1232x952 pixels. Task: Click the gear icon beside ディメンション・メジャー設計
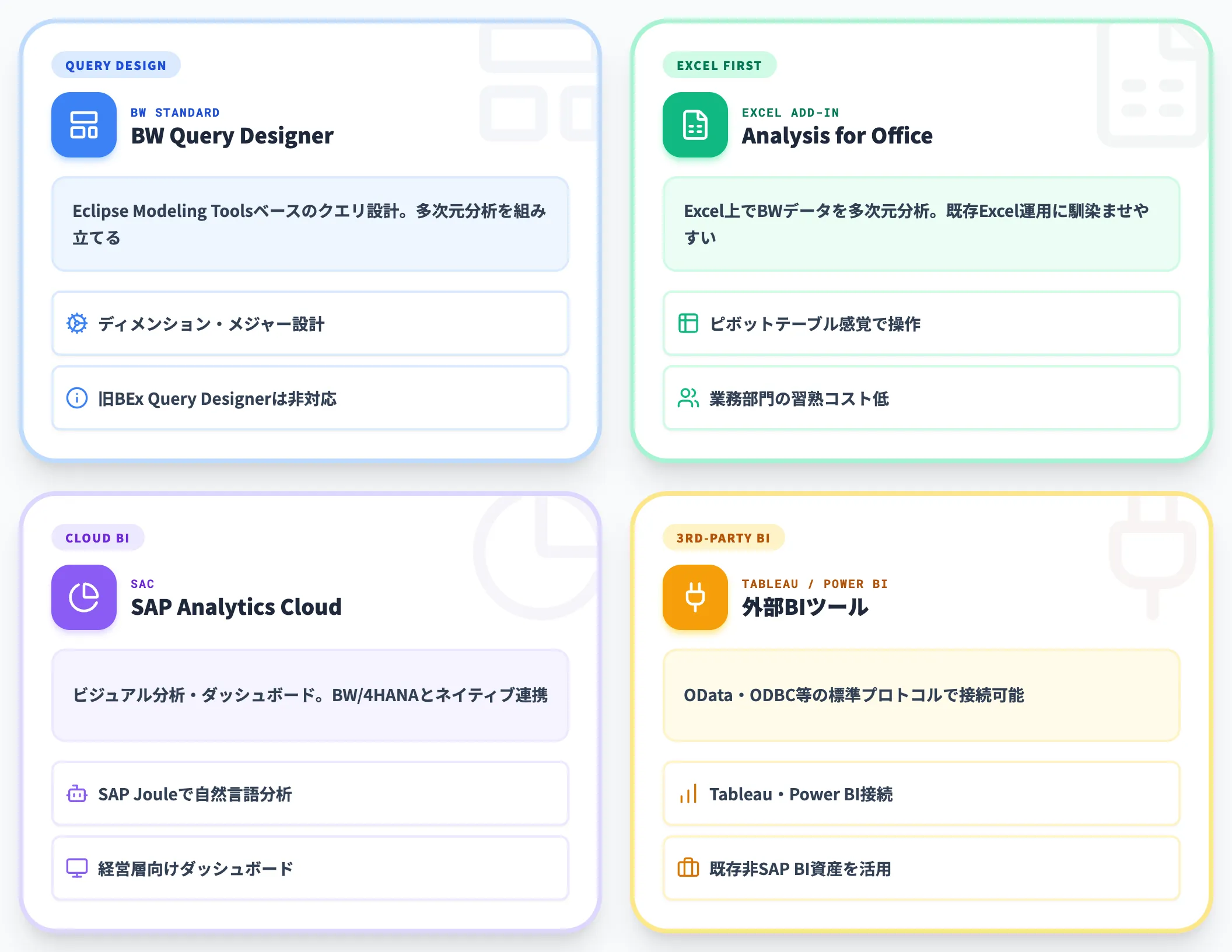77,323
